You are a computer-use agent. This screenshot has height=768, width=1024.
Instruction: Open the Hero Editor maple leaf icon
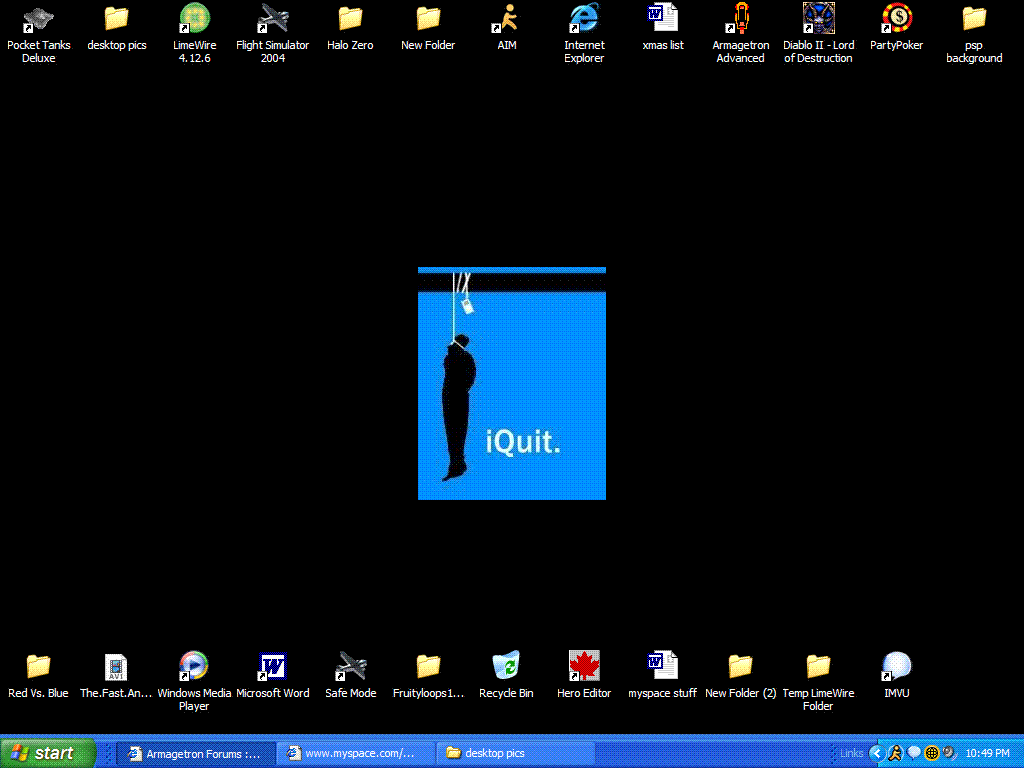click(x=584, y=667)
